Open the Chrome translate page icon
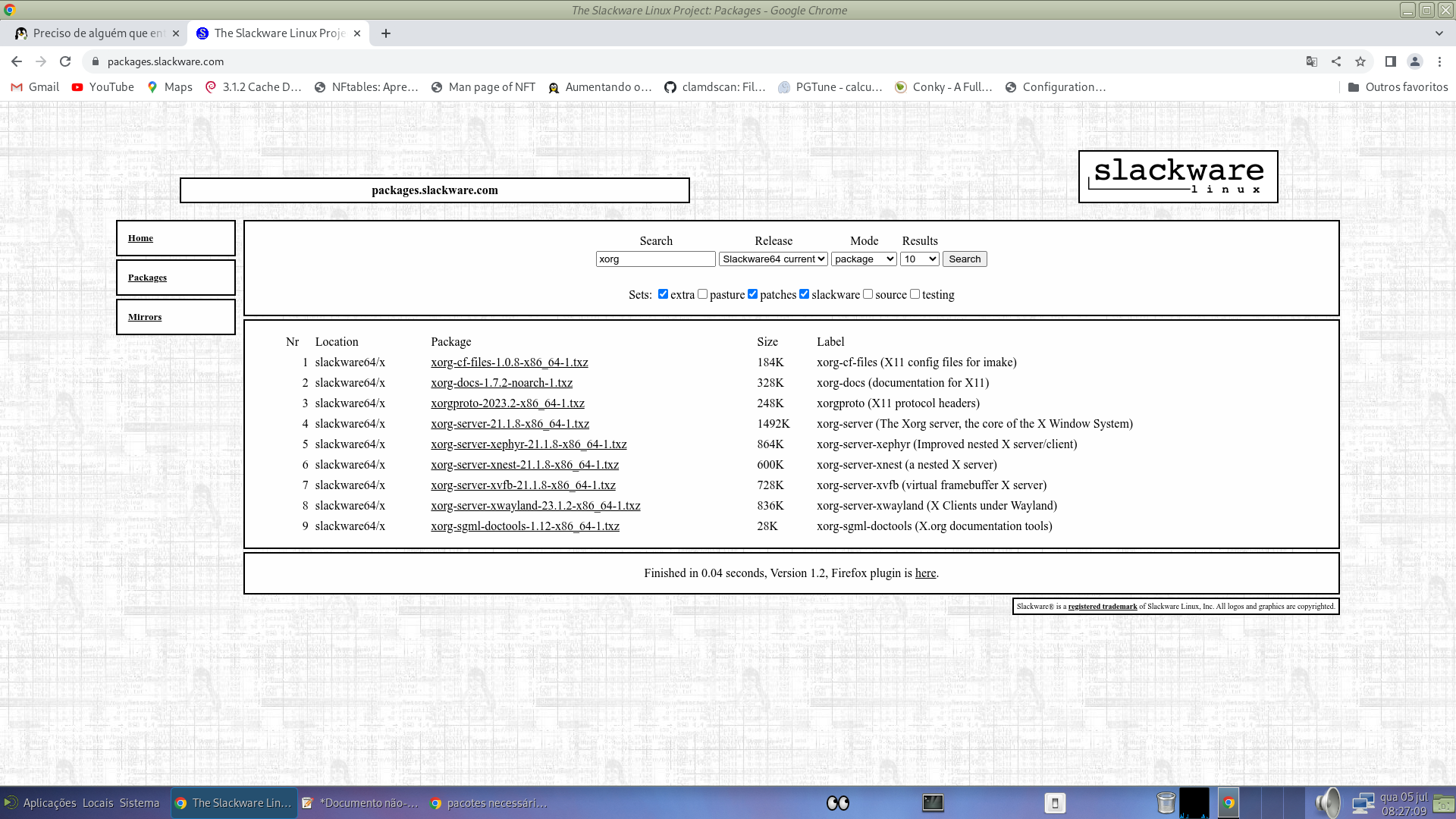The image size is (1456, 819). 1312,61
